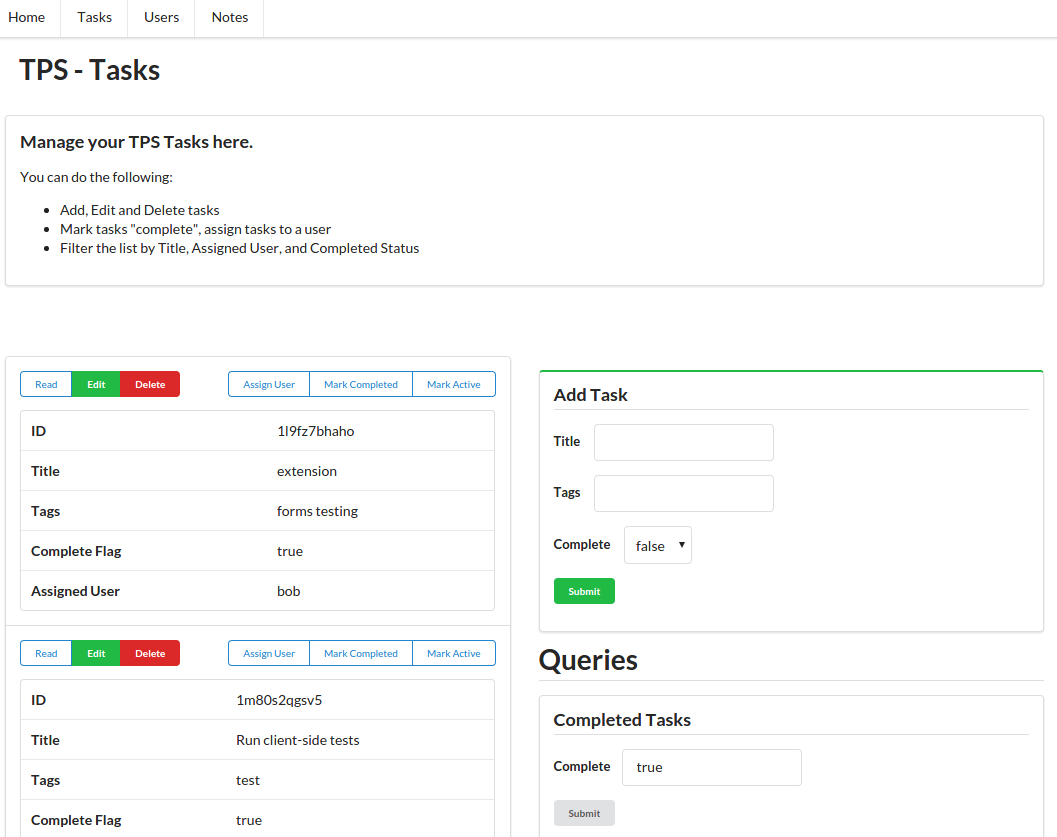Mark the extension task as completed
This screenshot has width=1057, height=837.
361,384
